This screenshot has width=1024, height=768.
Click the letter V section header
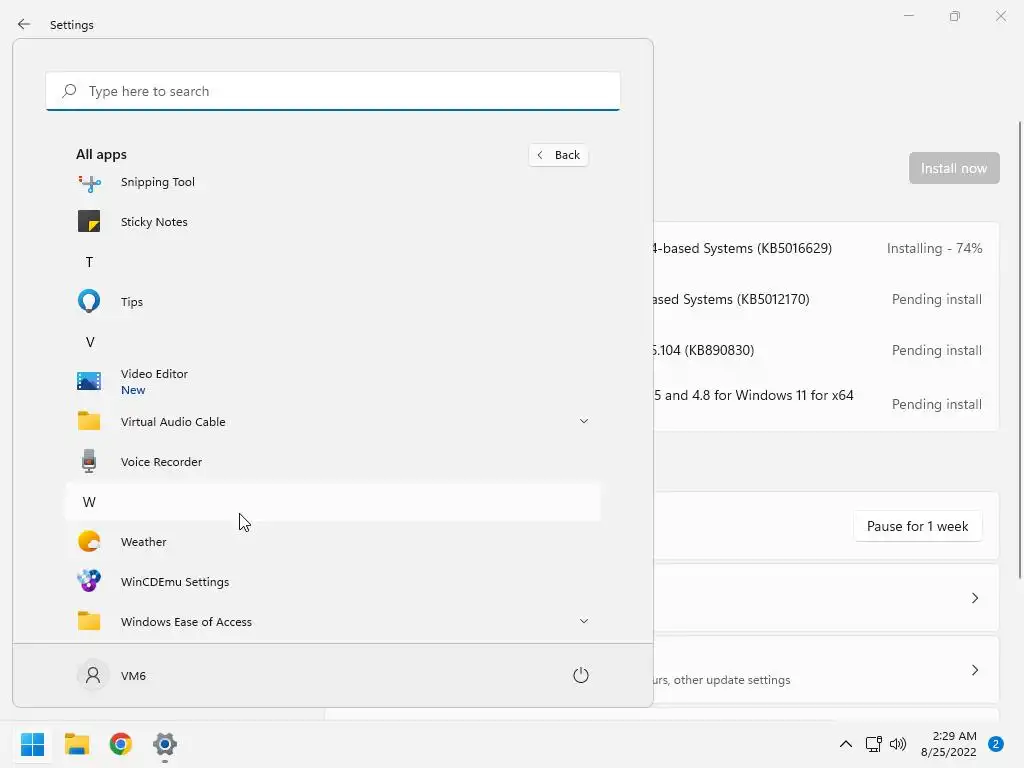[x=90, y=342]
